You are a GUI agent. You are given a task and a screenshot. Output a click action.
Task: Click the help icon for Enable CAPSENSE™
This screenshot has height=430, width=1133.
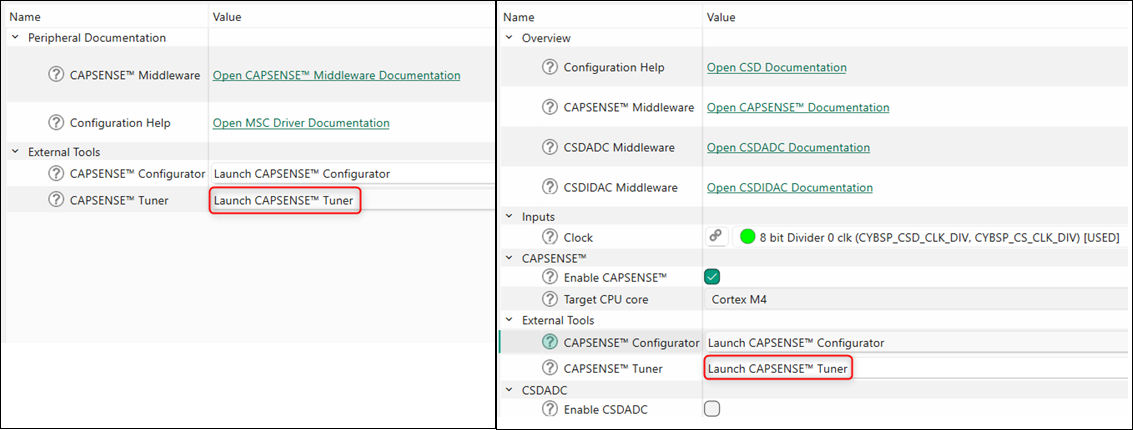(x=550, y=277)
